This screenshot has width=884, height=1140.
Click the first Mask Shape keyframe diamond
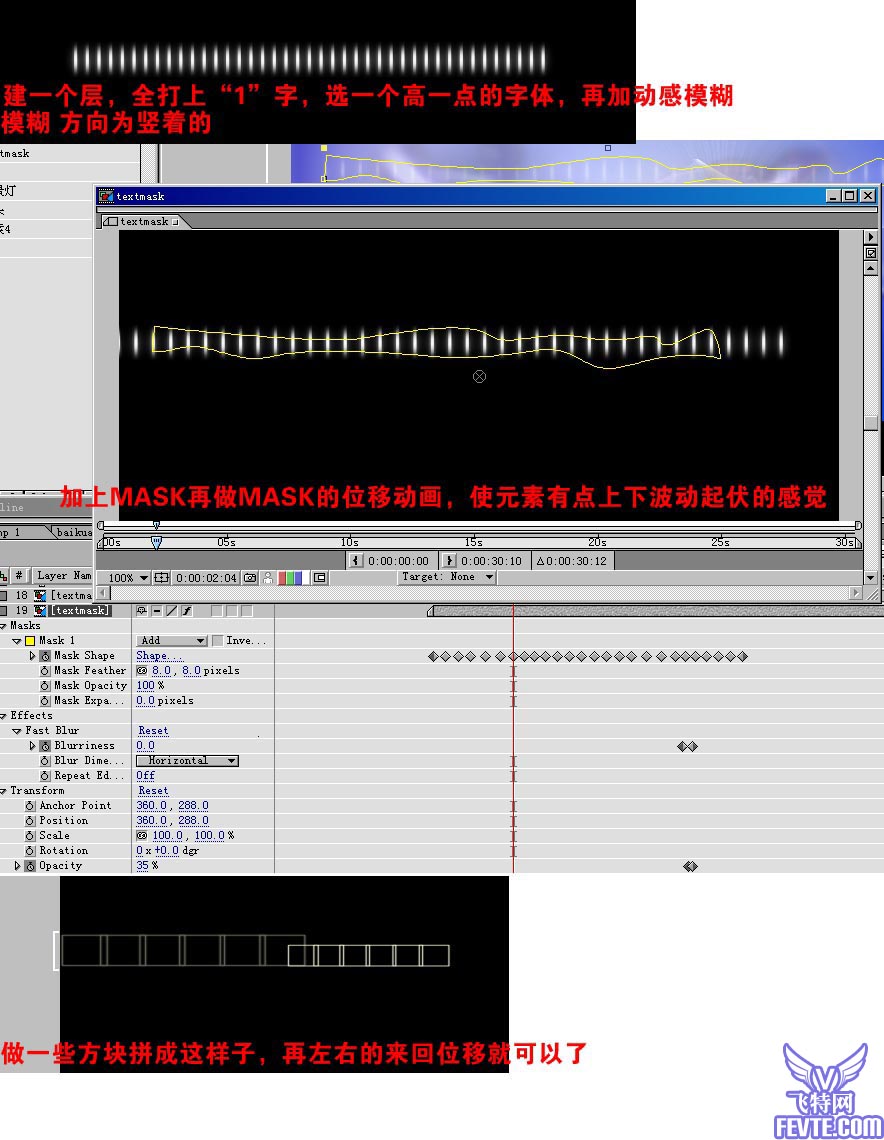433,657
